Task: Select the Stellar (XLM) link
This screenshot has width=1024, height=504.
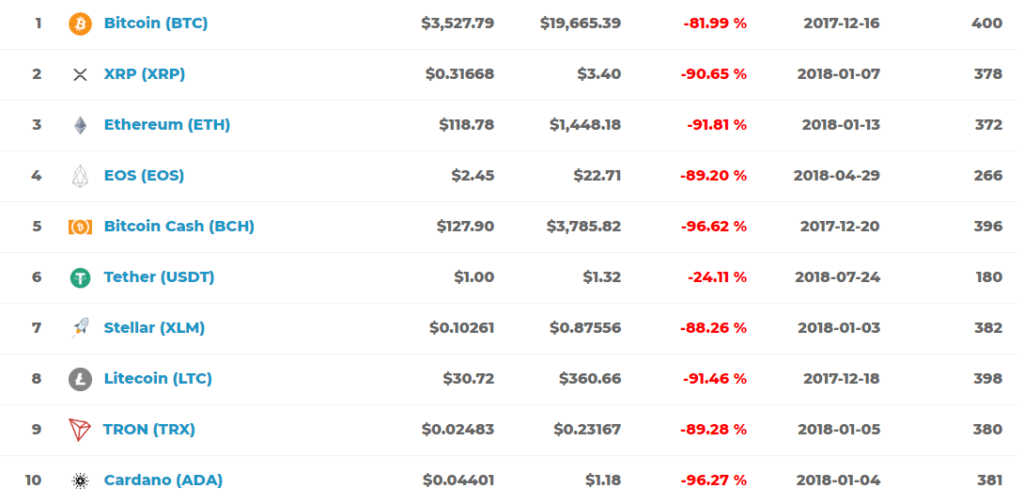Action: (x=154, y=328)
